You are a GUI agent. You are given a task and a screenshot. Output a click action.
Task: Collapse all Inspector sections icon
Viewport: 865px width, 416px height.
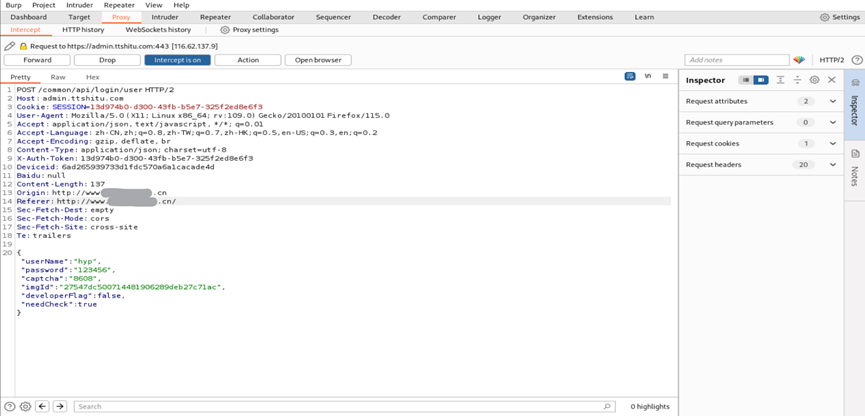[797, 80]
